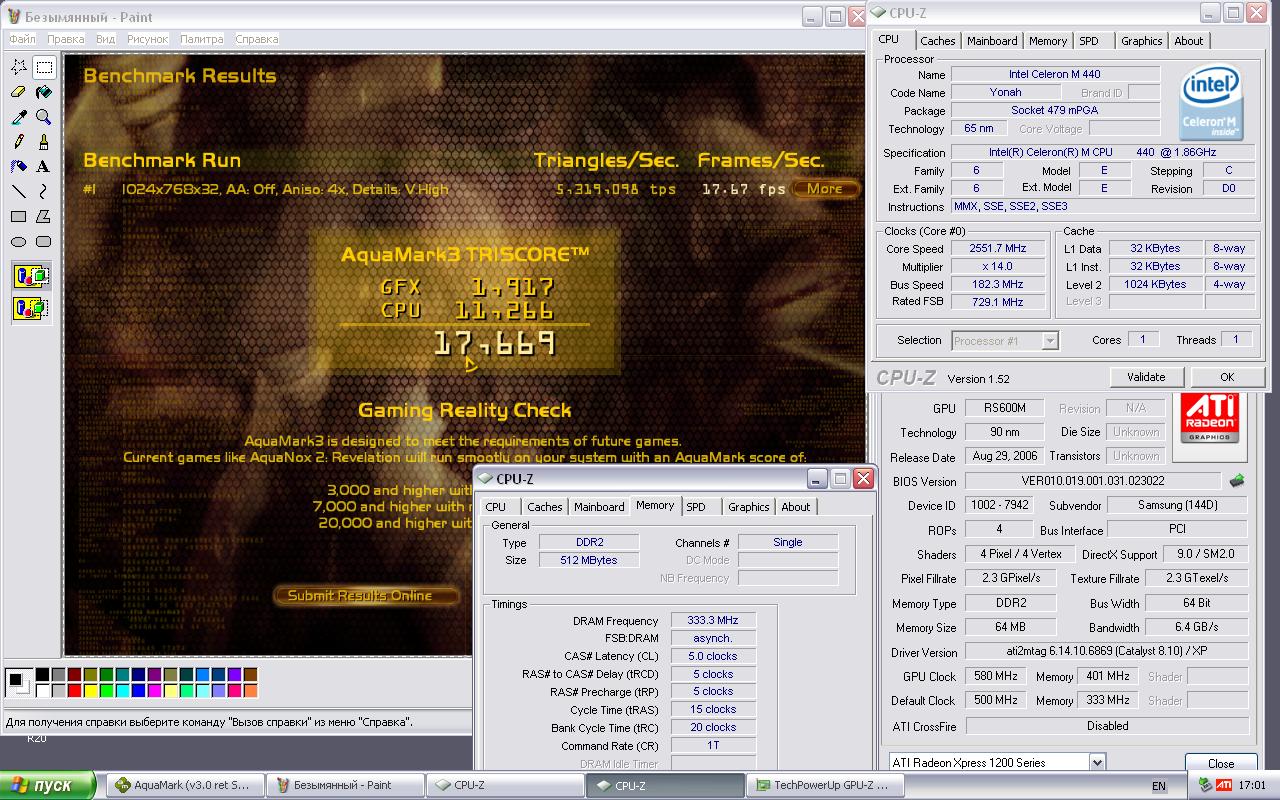Click the Intel Celeron M logo in CPU-Z
The width and height of the screenshot is (1280, 800).
[x=1210, y=104]
